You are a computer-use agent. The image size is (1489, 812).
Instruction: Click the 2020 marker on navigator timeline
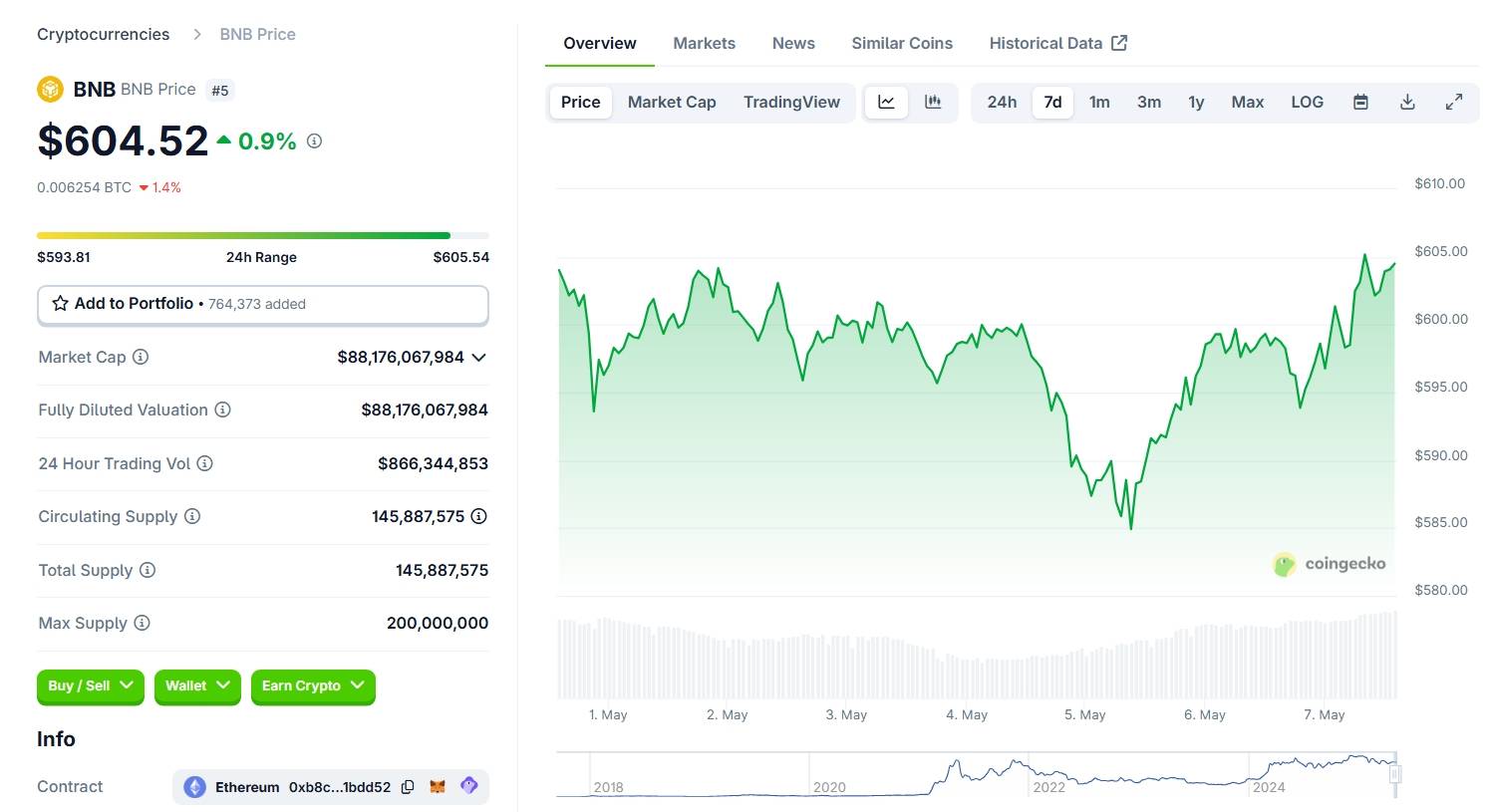(x=829, y=787)
